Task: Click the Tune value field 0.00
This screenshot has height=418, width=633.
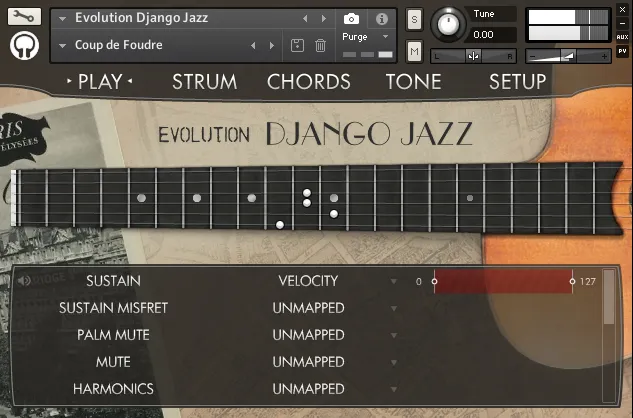Action: point(491,35)
